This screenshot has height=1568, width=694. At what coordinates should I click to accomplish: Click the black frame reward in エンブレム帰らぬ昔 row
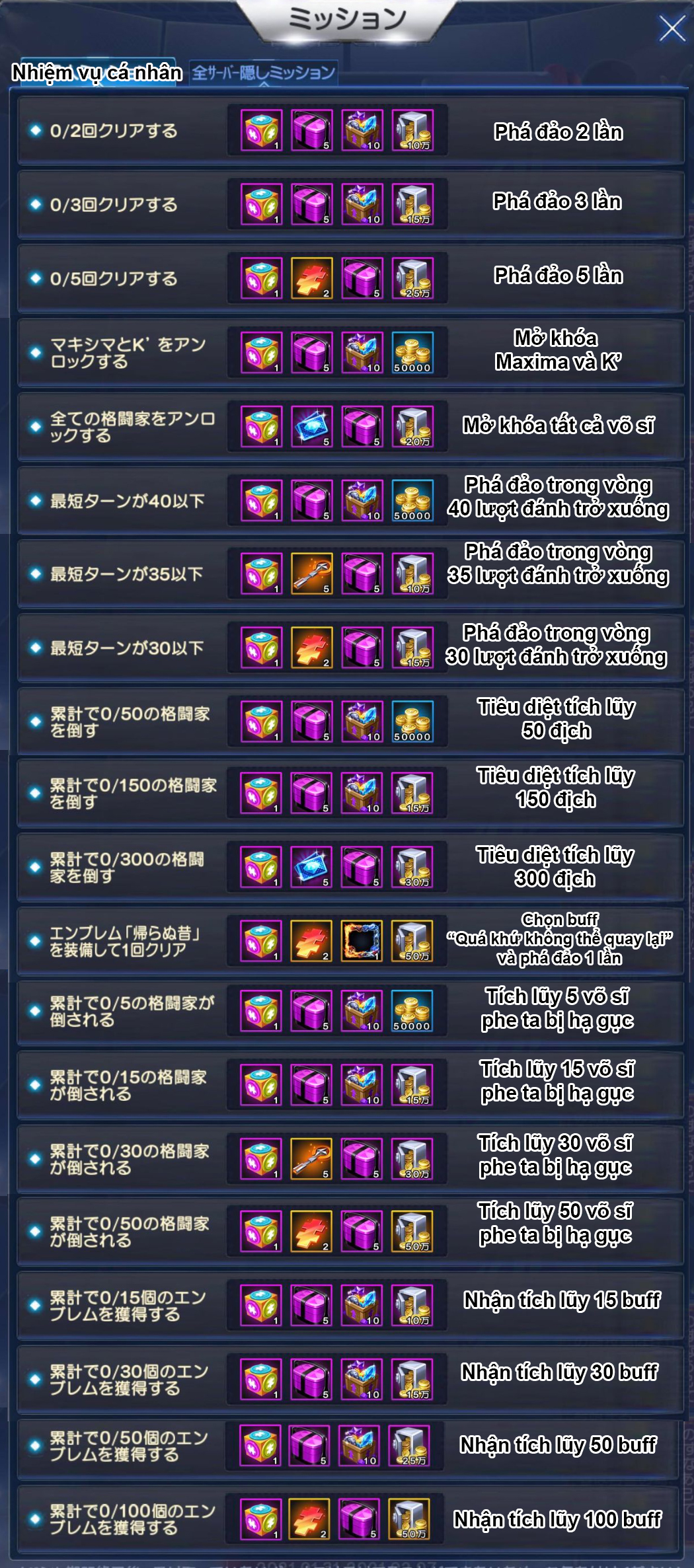coord(362,941)
